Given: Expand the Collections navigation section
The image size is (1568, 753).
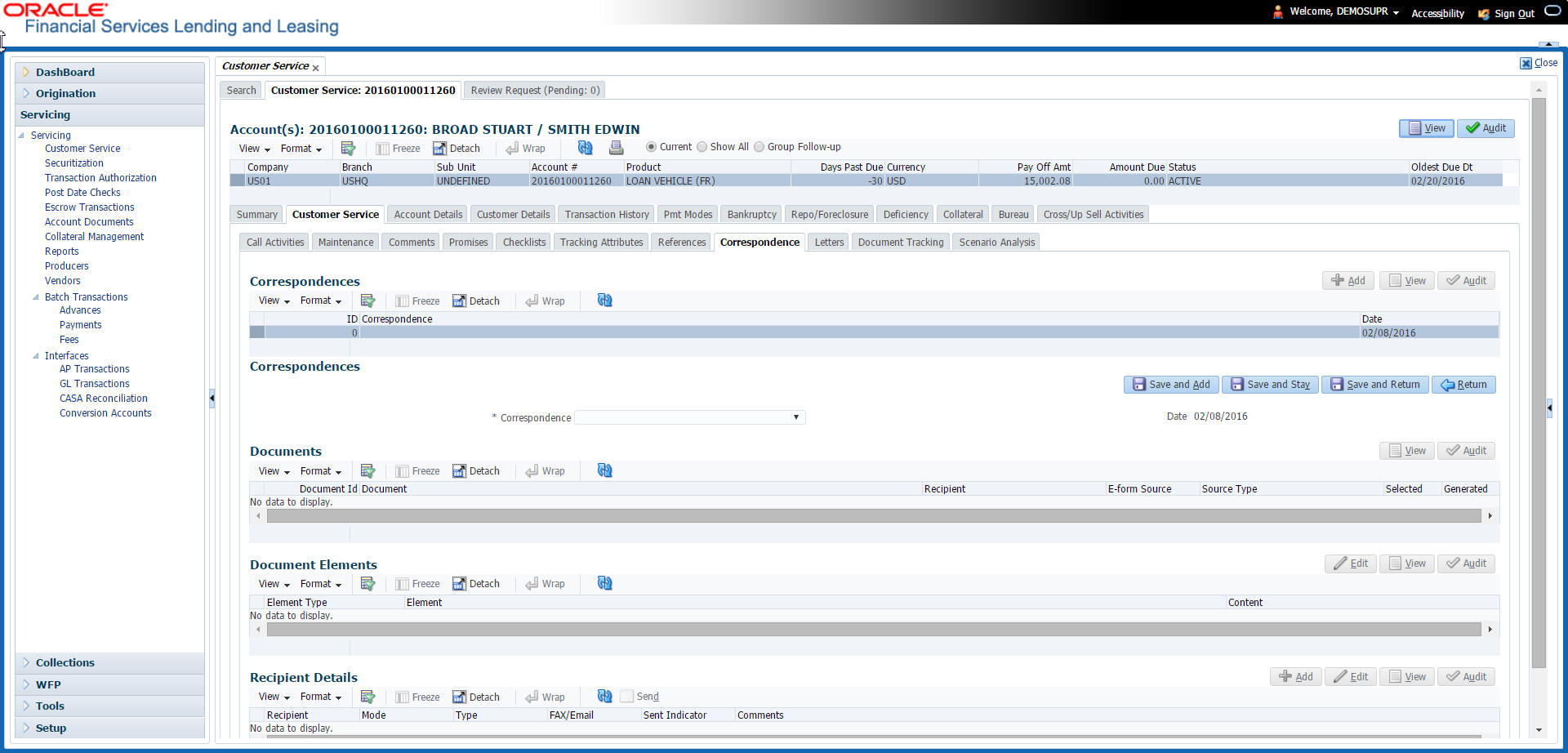Looking at the screenshot, I should pyautogui.click(x=27, y=662).
